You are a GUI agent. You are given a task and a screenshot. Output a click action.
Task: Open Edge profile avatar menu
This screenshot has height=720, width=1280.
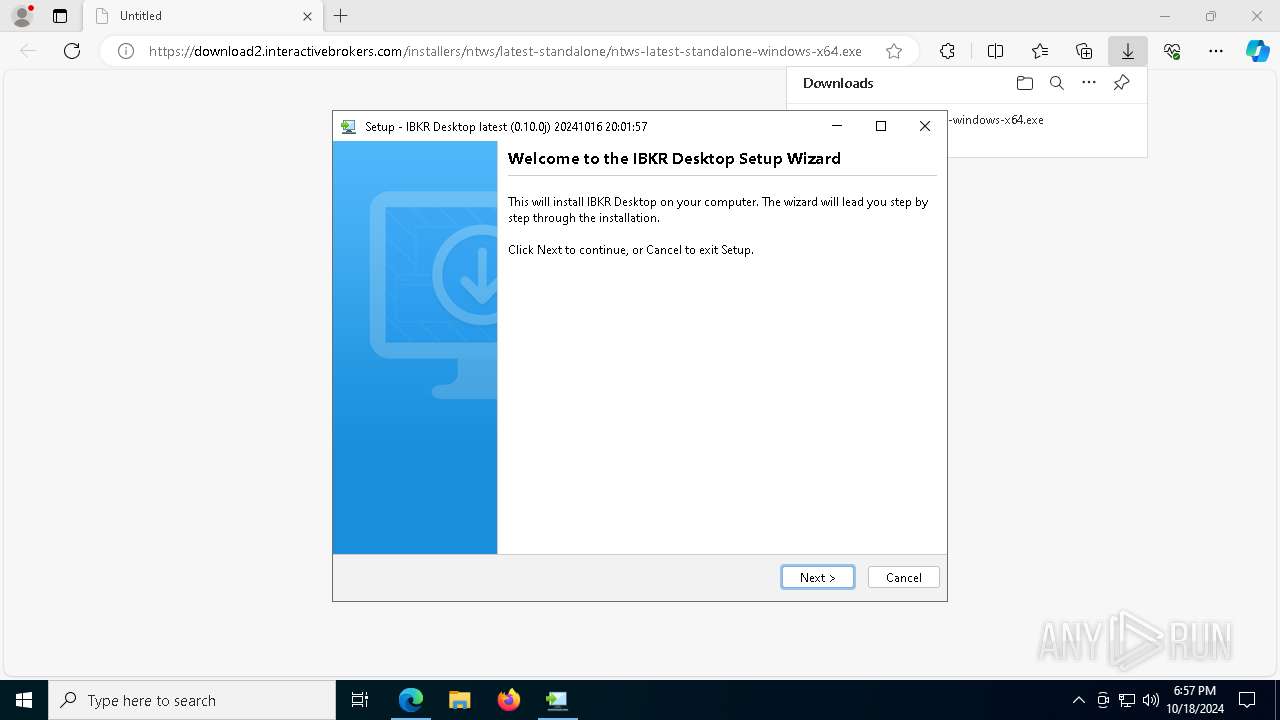point(22,16)
